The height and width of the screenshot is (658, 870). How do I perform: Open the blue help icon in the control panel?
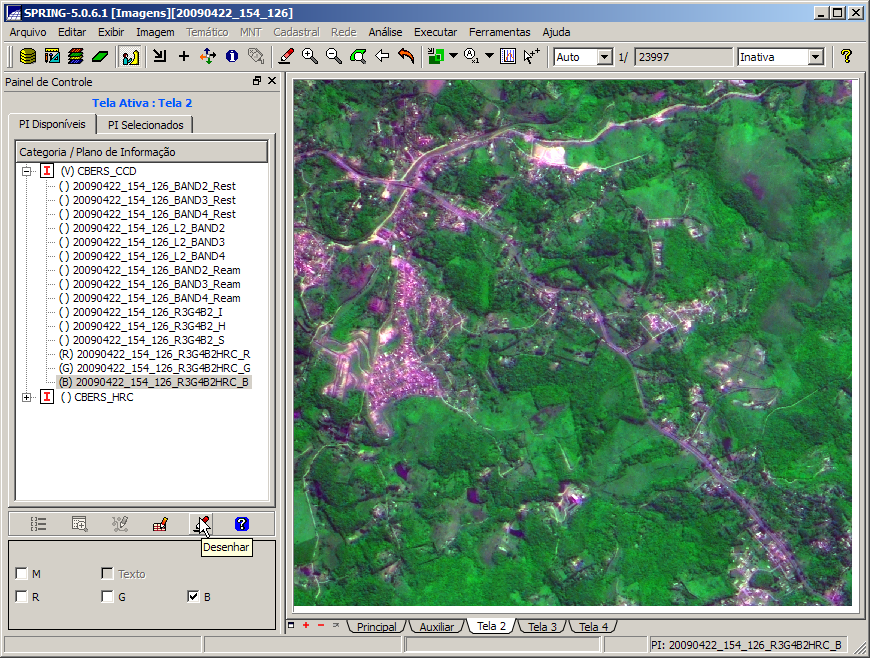click(241, 523)
